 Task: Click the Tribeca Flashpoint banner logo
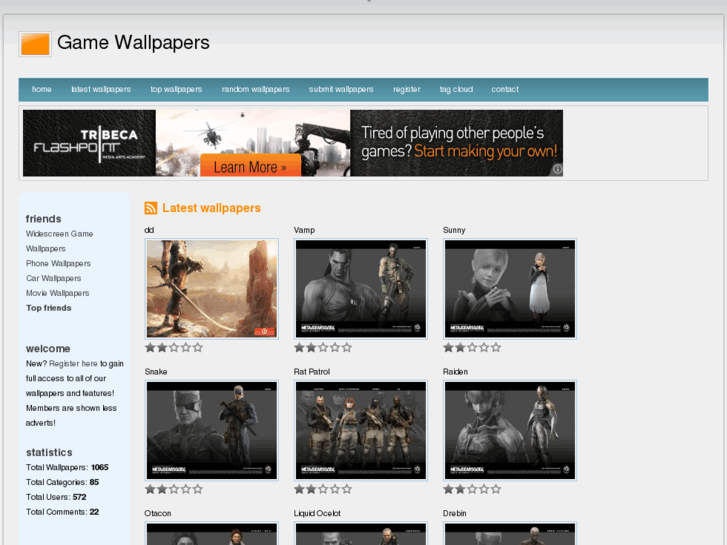(89, 143)
